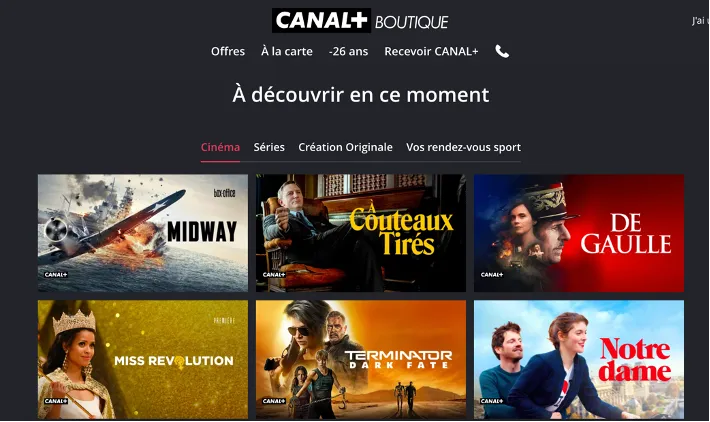Open the CANAL+ Boutique logo home

click(x=360, y=20)
